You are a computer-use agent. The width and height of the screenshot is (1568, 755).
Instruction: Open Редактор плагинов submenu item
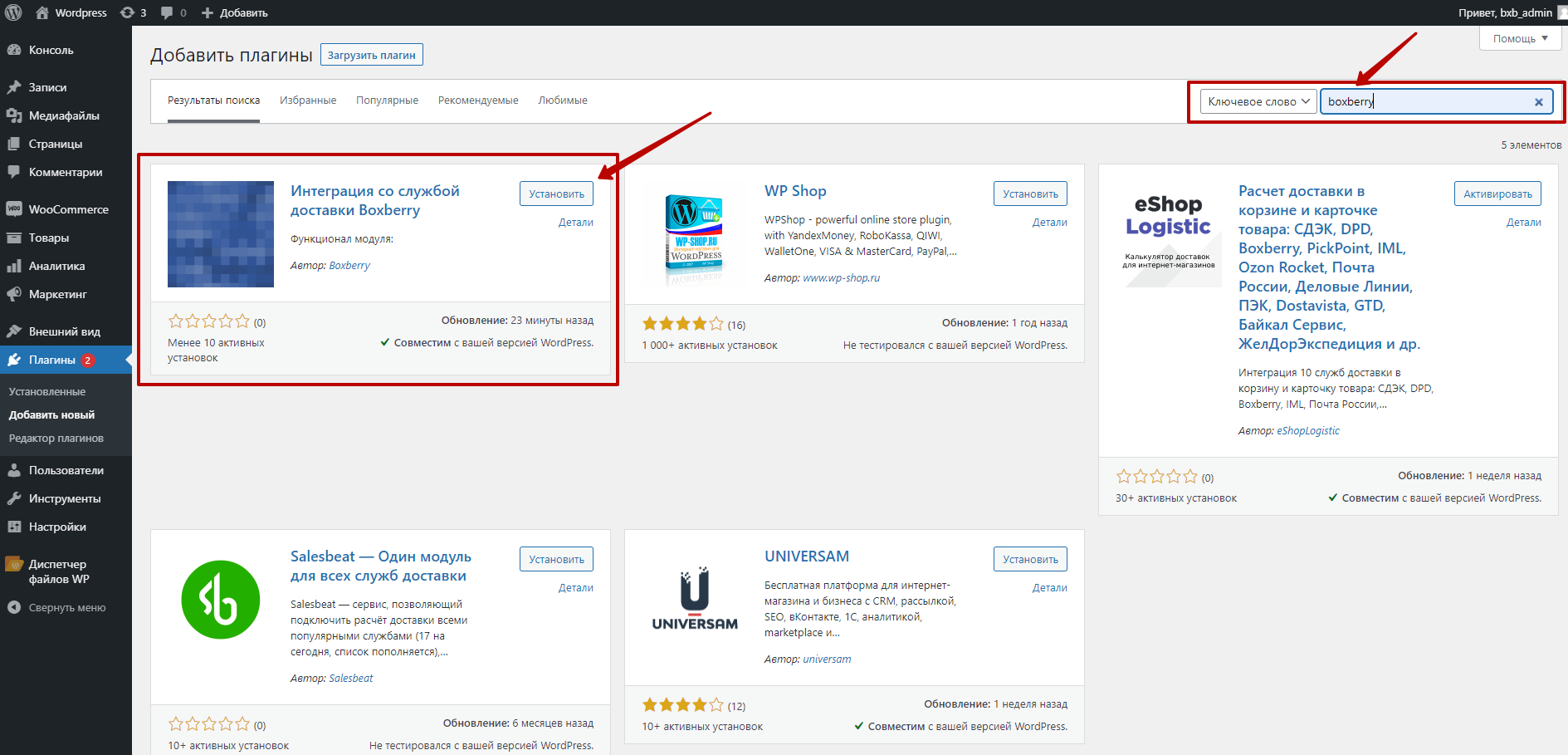56,438
